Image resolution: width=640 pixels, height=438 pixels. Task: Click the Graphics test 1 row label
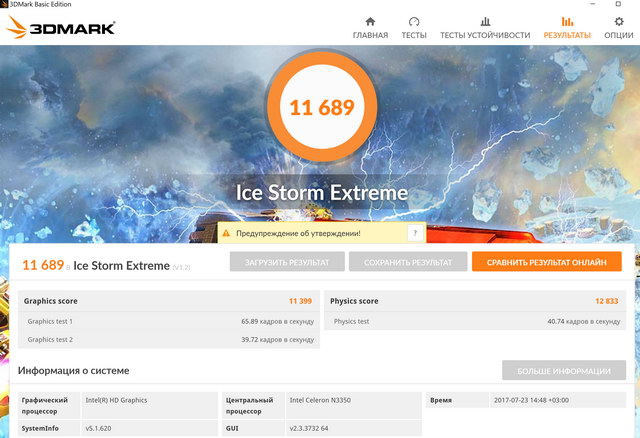(50, 321)
